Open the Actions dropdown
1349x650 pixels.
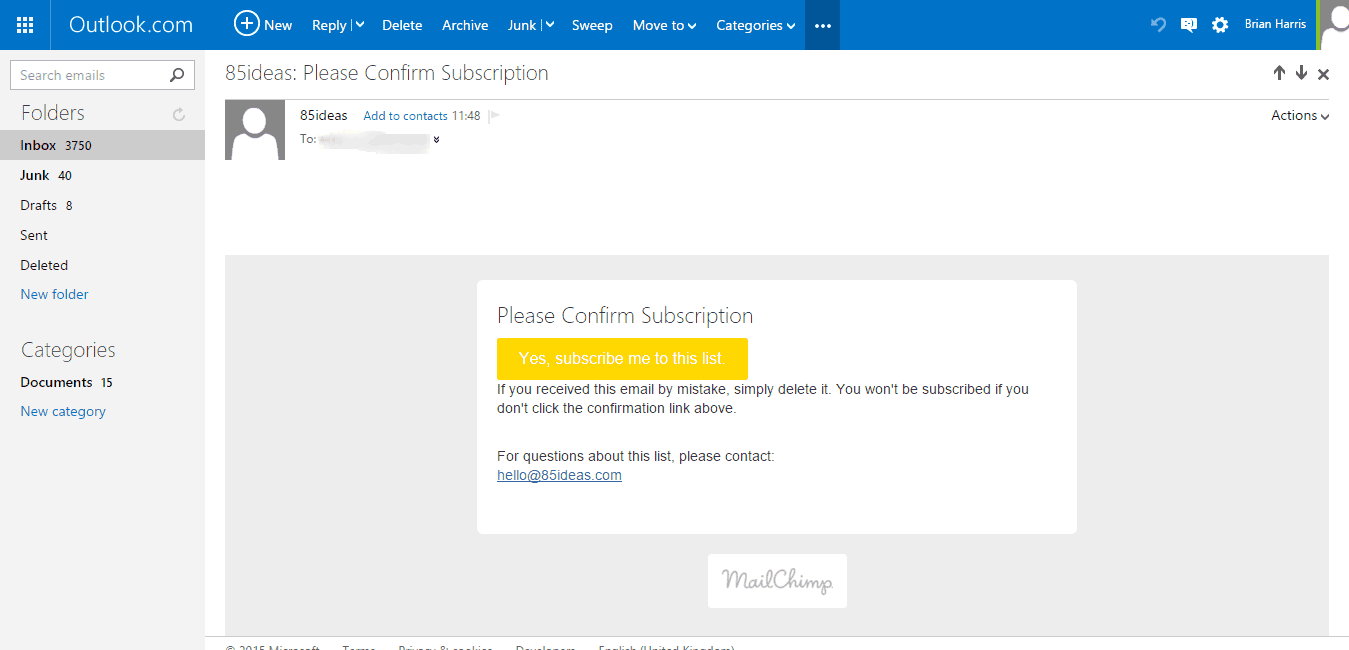1300,115
